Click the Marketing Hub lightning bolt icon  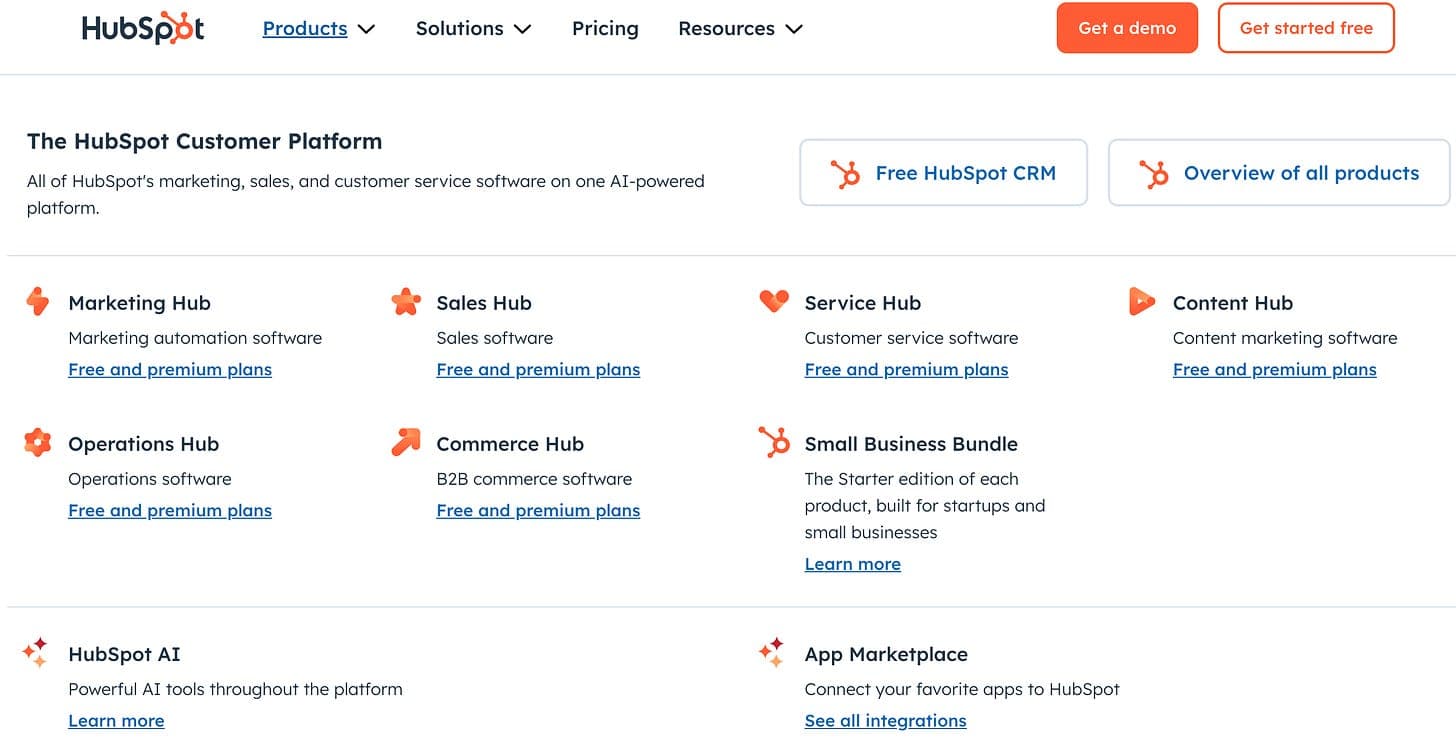click(38, 301)
